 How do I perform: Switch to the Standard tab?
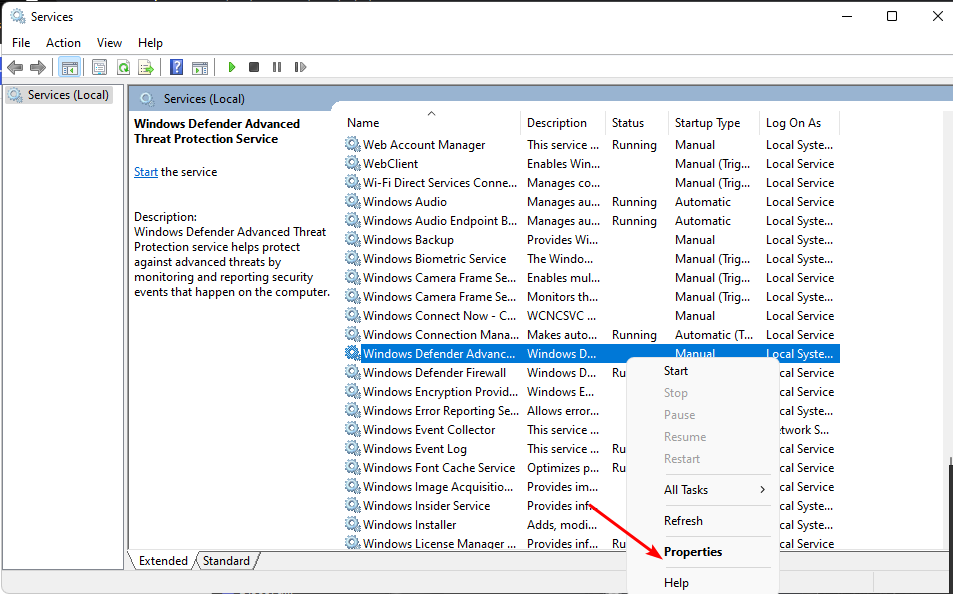pos(226,561)
